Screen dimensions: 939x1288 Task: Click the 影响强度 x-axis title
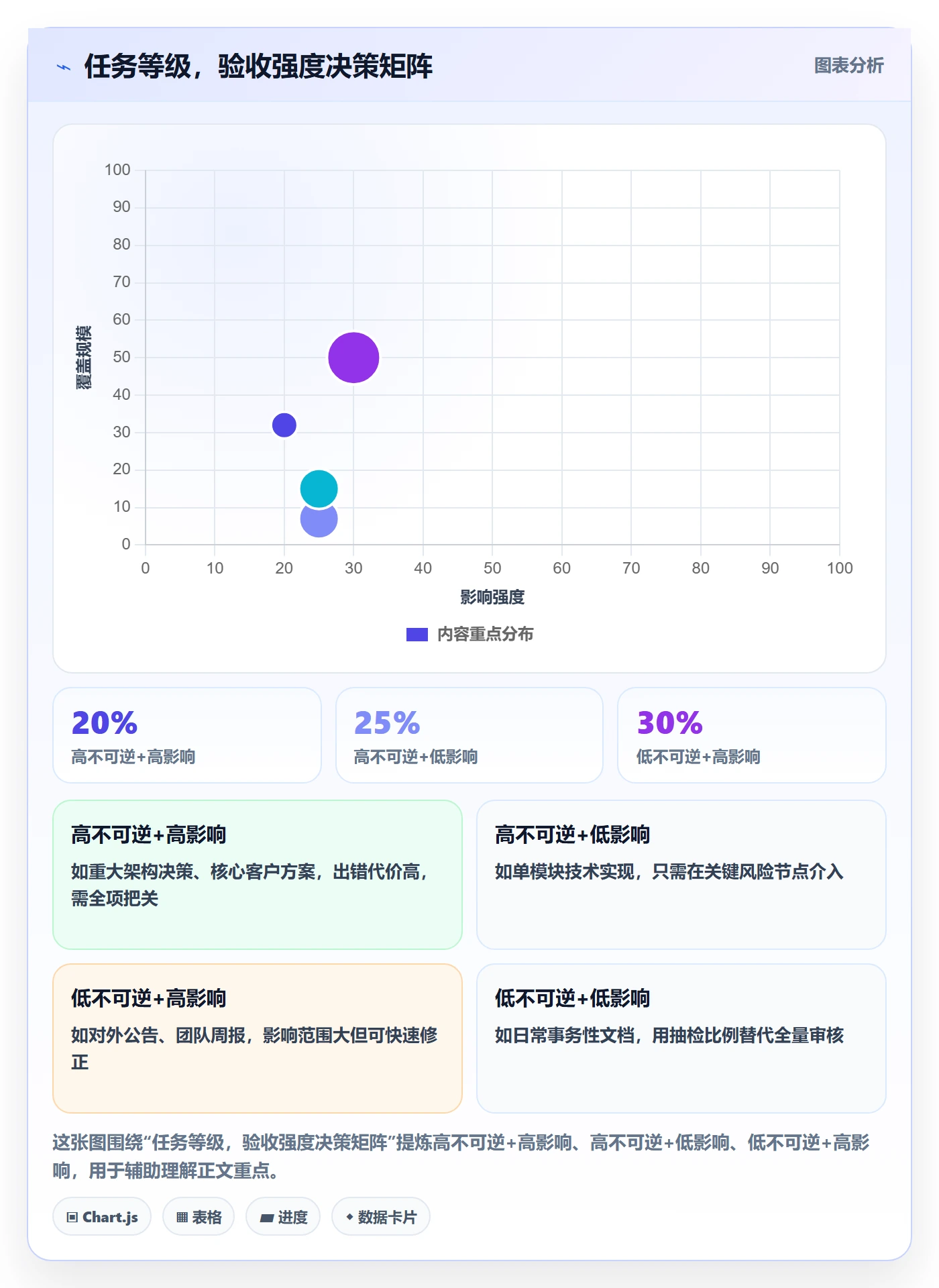click(492, 597)
